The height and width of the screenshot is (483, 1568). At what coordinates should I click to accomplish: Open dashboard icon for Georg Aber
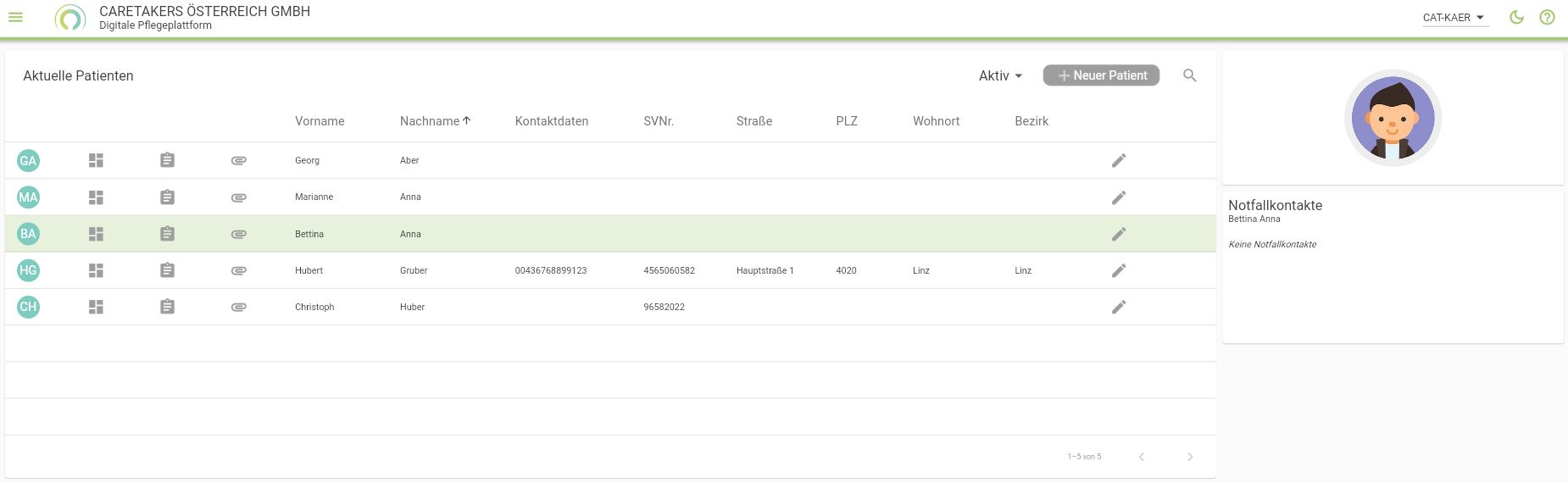click(96, 160)
